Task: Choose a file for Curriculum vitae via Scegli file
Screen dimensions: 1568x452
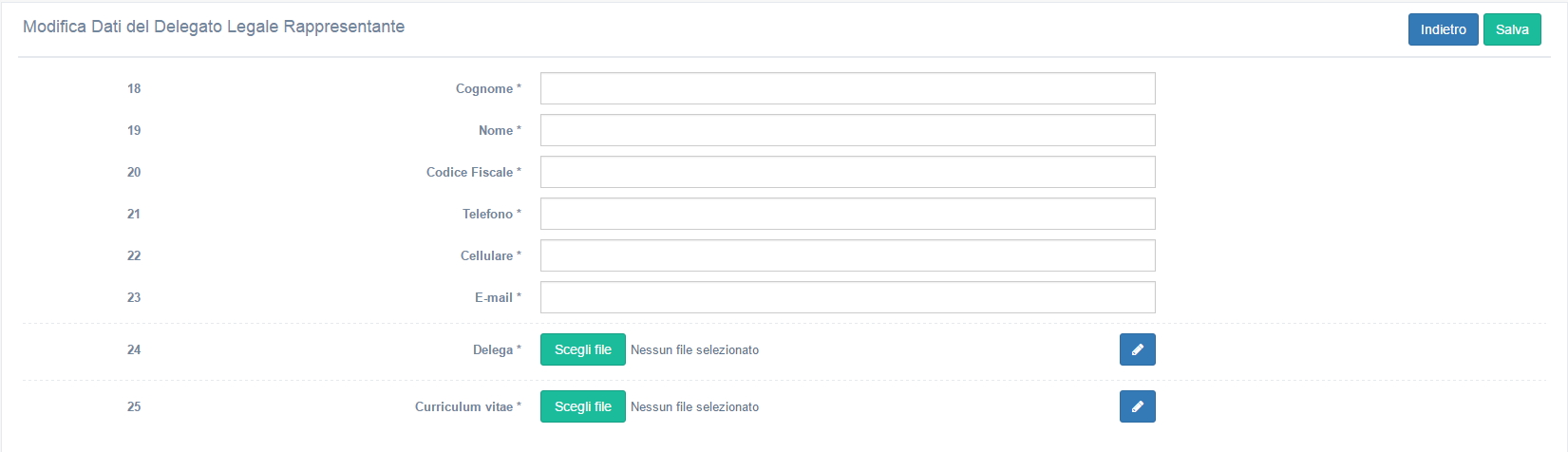Action: pyautogui.click(x=583, y=406)
